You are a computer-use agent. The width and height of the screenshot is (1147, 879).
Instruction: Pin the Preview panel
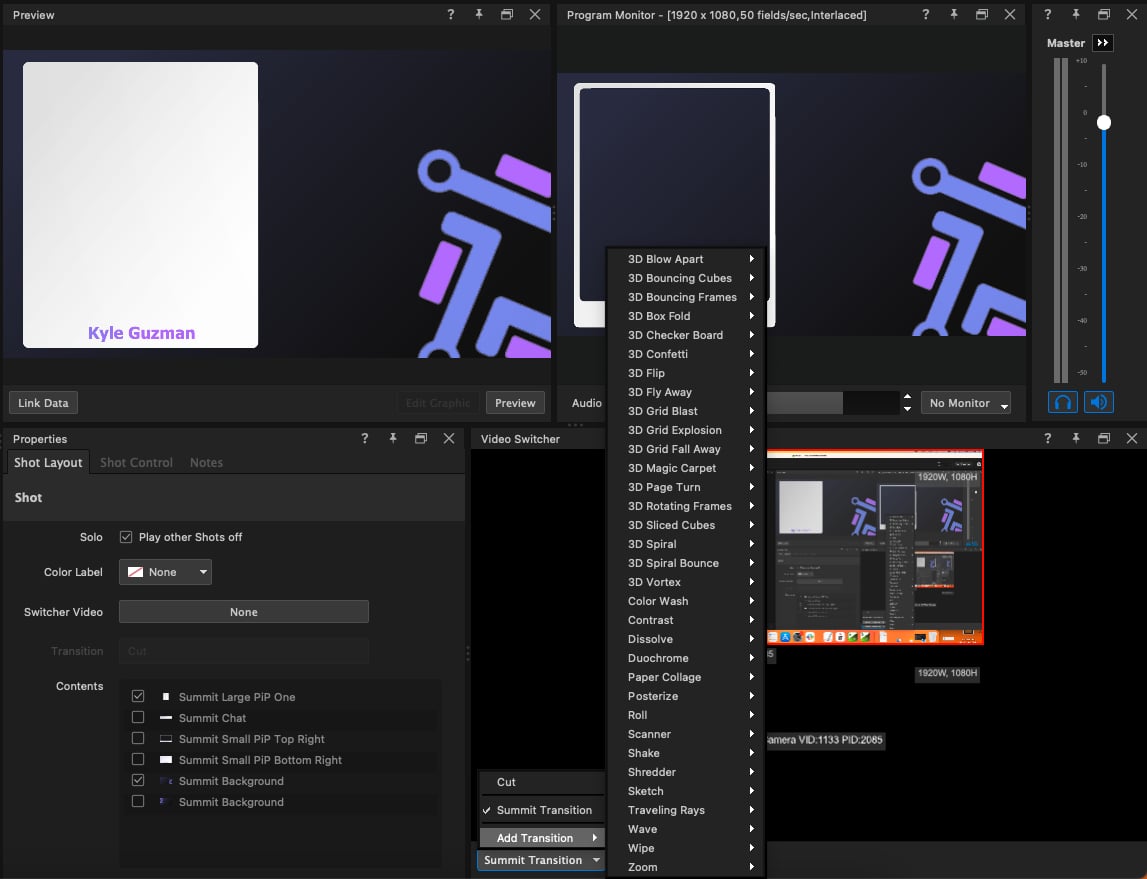478,15
